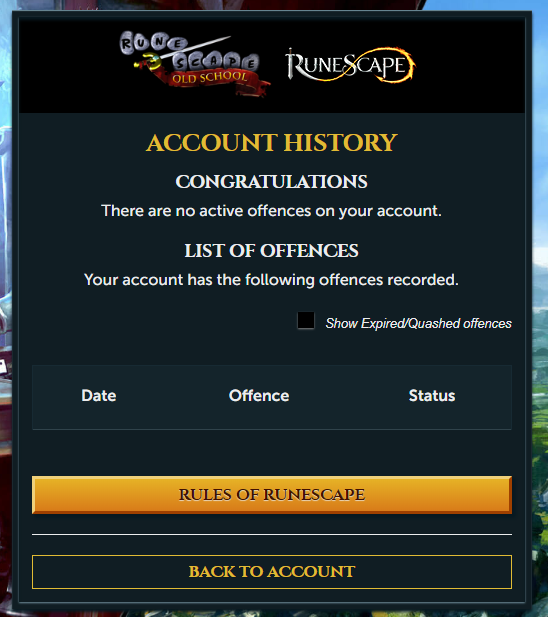Sort by the Date column header

coord(99,395)
